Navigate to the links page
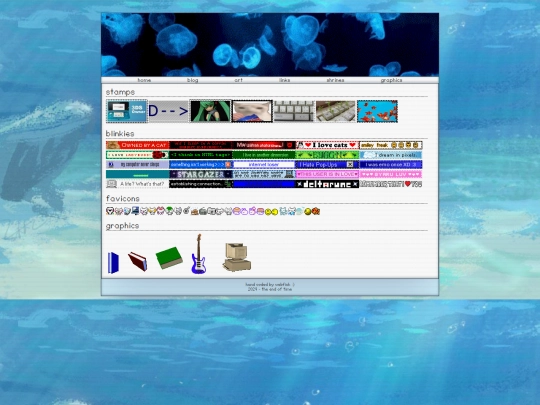 click(x=284, y=80)
